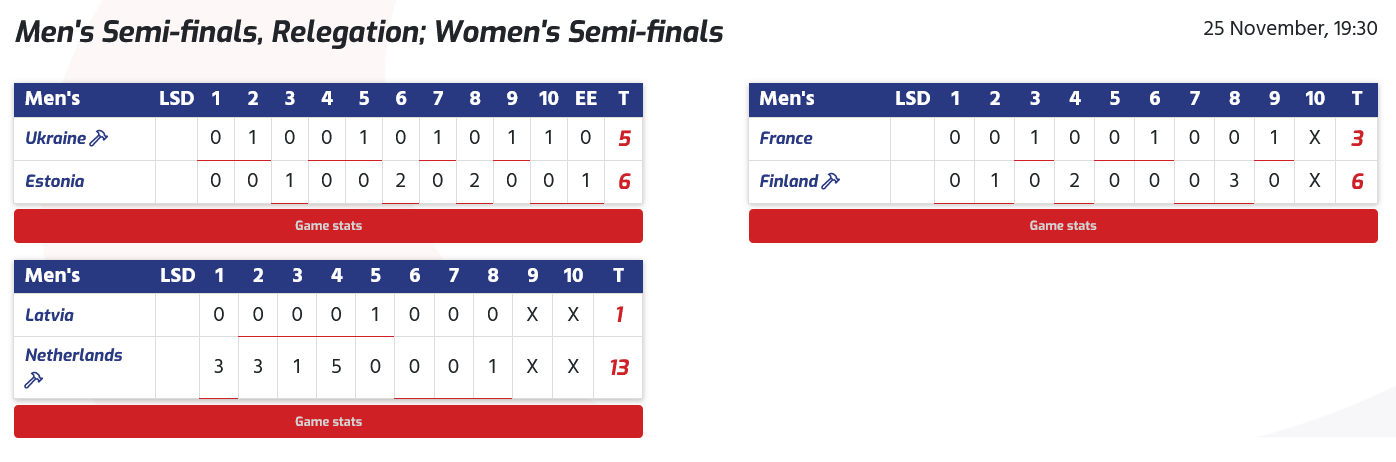Open the Ukraine team link
The height and width of the screenshot is (462, 1396).
(56, 139)
